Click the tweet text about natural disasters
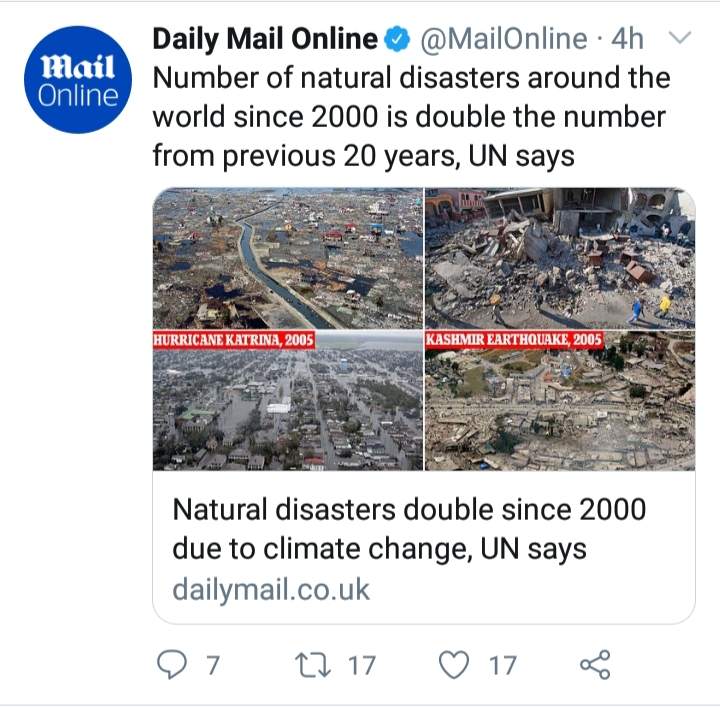 [x=411, y=117]
